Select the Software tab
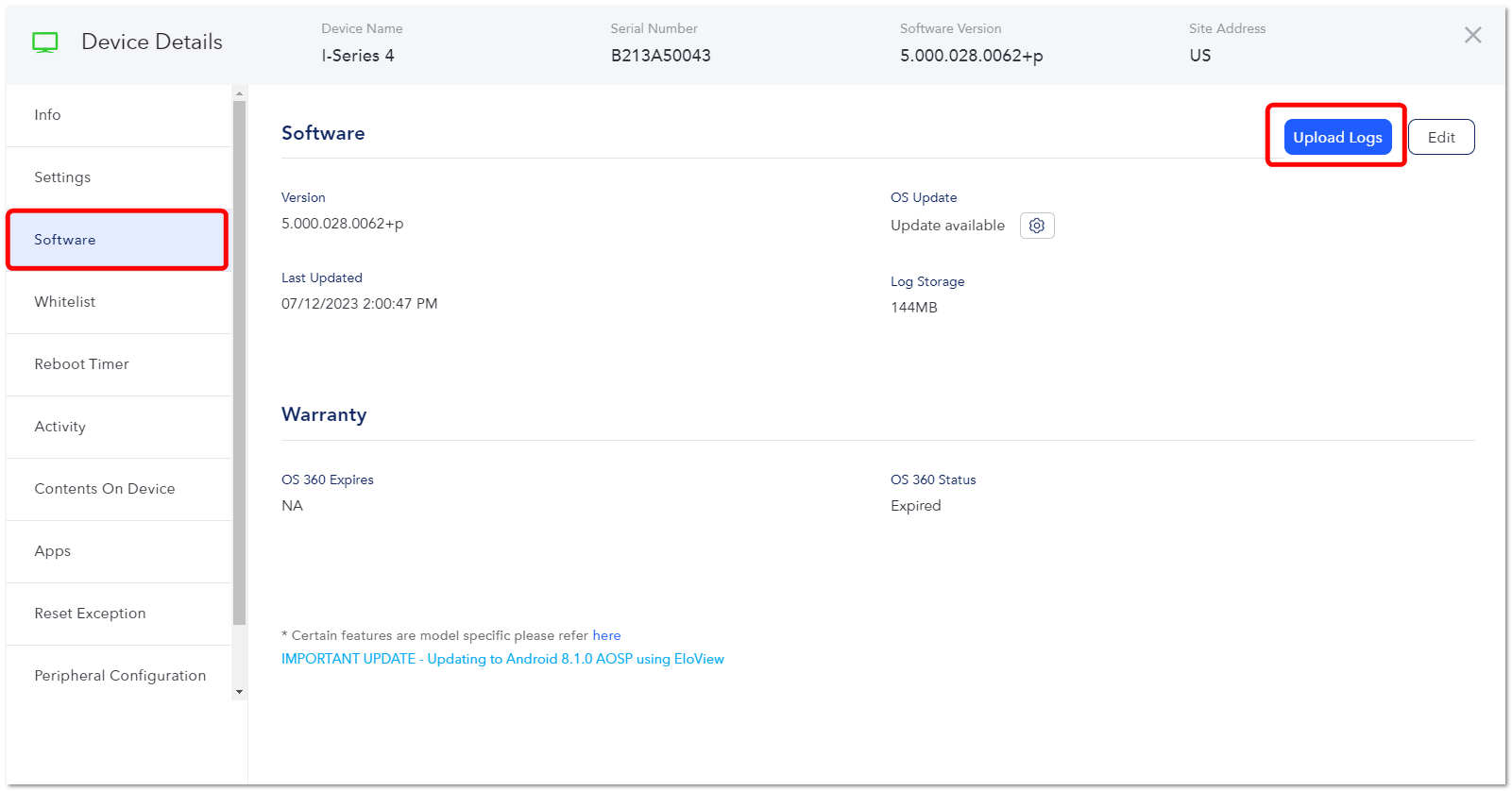This screenshot has height=791, width=1512. 117,240
